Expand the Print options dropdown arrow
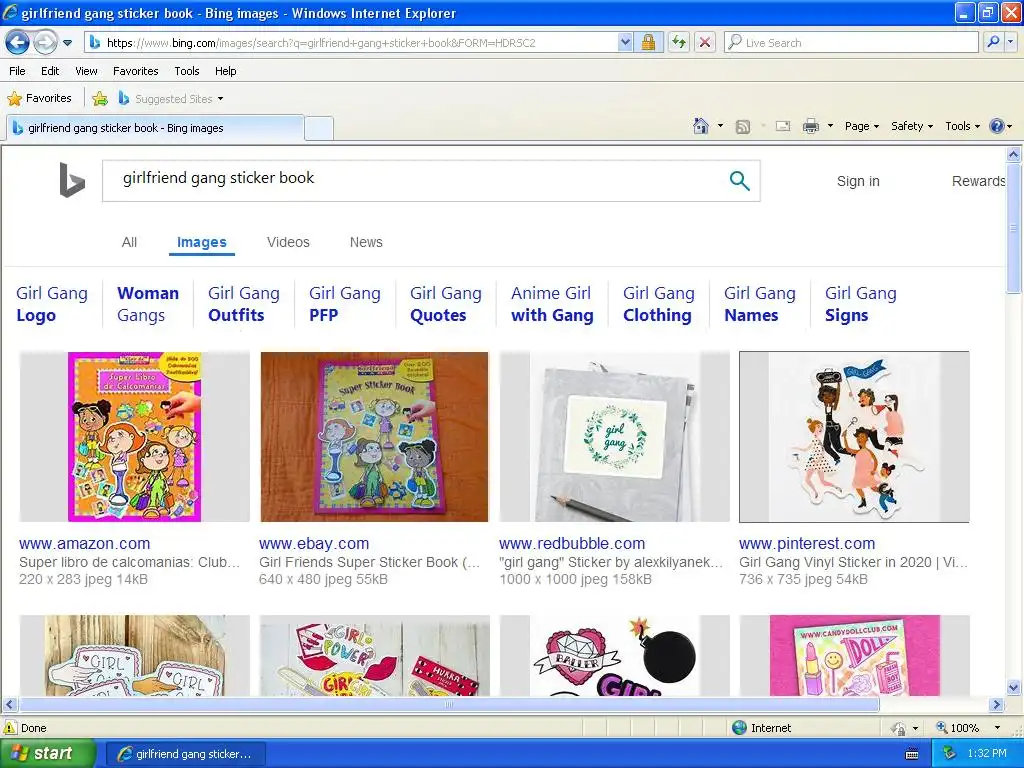The width and height of the screenshot is (1024, 768). point(830,126)
